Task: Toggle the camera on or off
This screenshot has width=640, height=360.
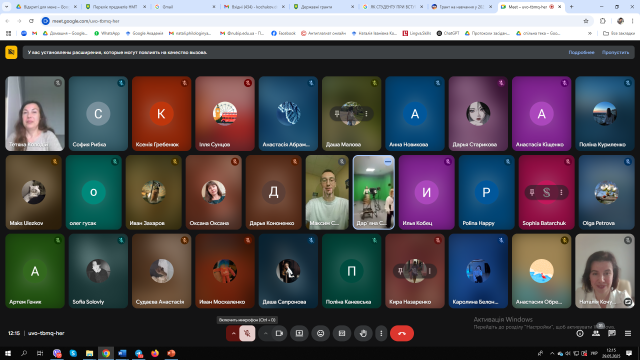Action: (279, 333)
